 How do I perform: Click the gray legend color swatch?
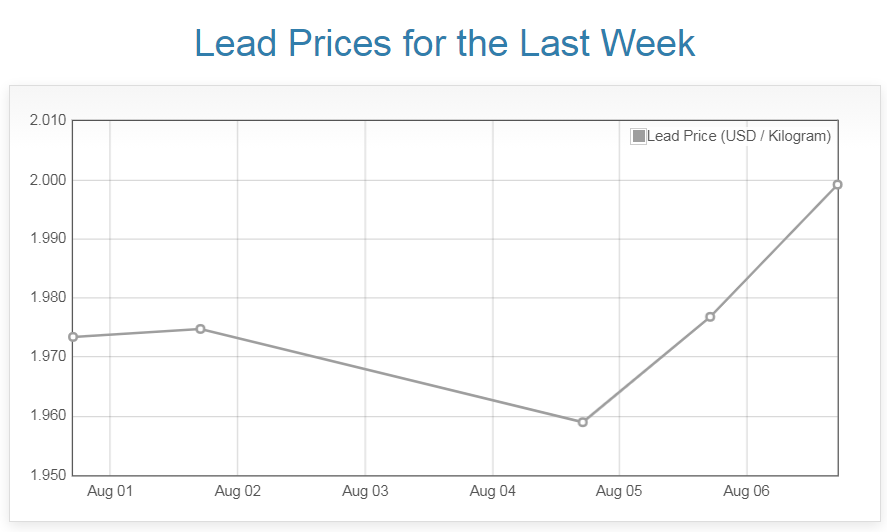click(638, 136)
